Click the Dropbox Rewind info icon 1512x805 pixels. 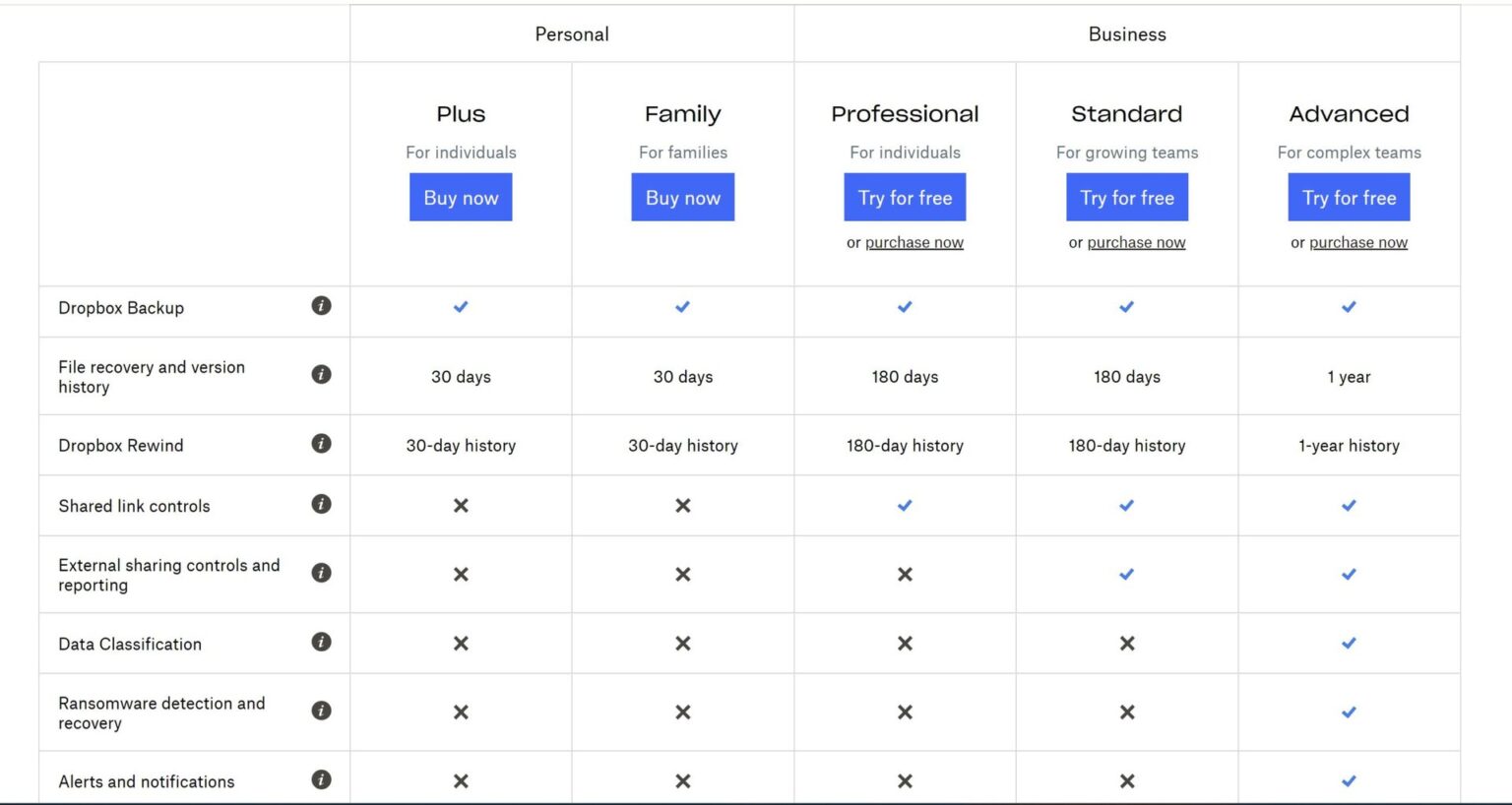point(321,444)
